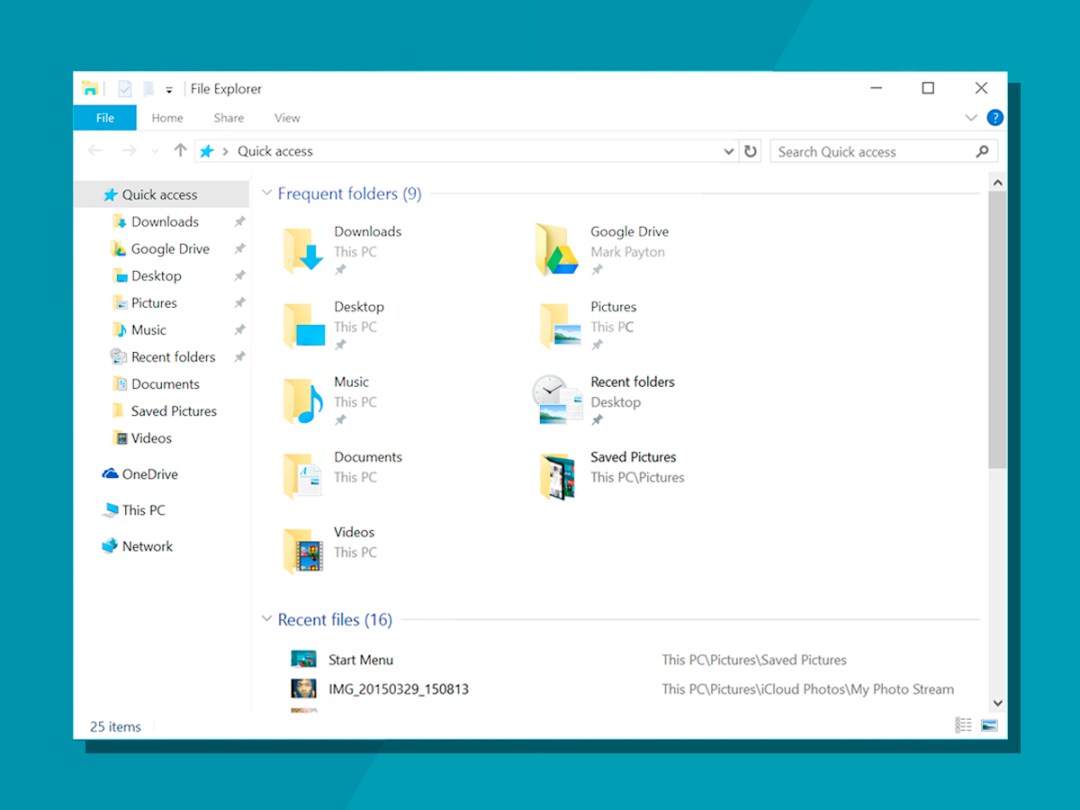1080x810 pixels.
Task: Switch to the View ribbon tab
Action: [x=287, y=118]
